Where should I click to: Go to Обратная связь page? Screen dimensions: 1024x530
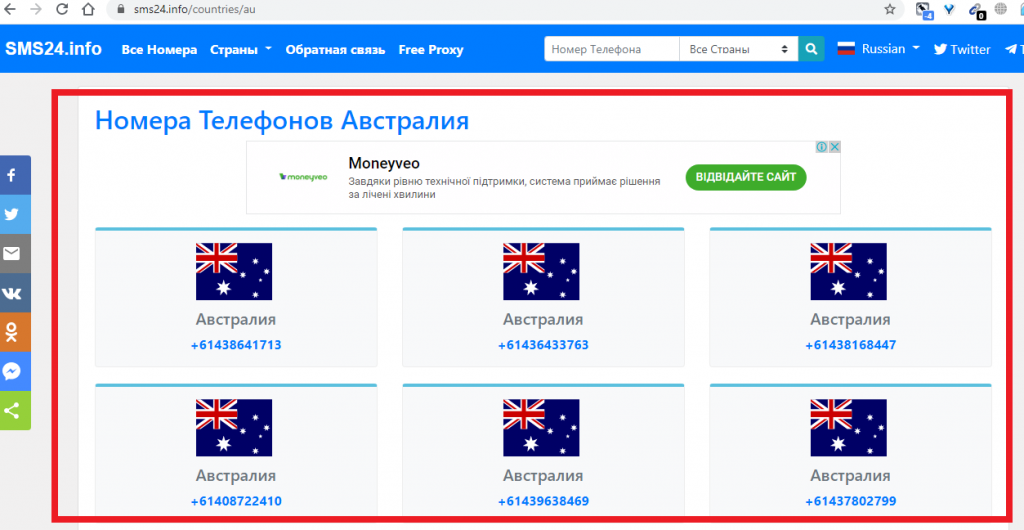point(335,49)
